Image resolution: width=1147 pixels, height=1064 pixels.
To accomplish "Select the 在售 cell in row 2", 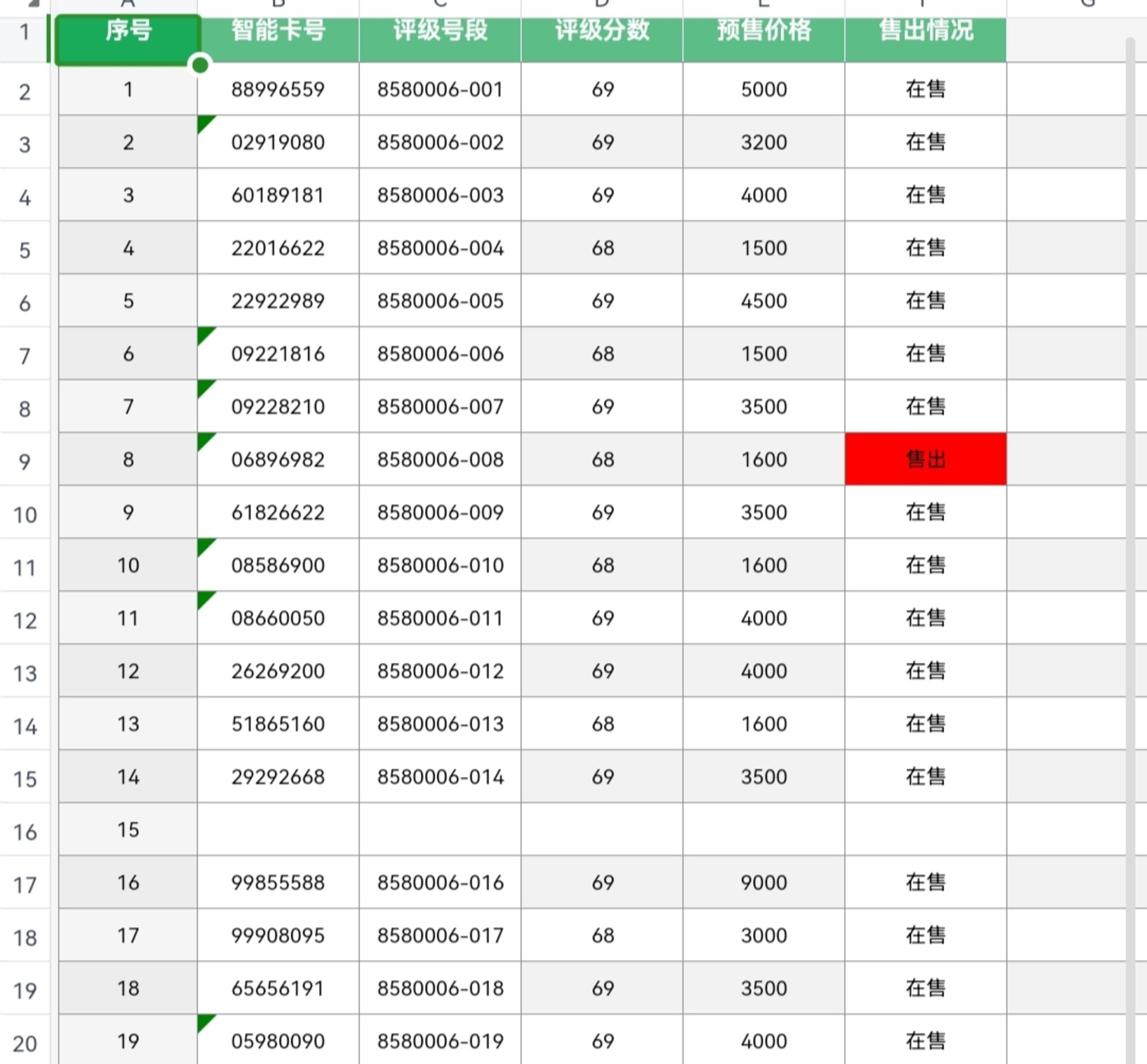I will 926,89.
